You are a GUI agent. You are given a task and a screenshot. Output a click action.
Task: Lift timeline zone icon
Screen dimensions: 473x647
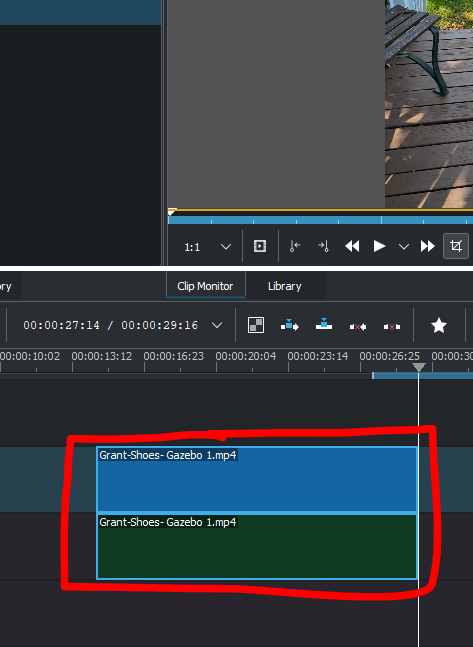392,327
